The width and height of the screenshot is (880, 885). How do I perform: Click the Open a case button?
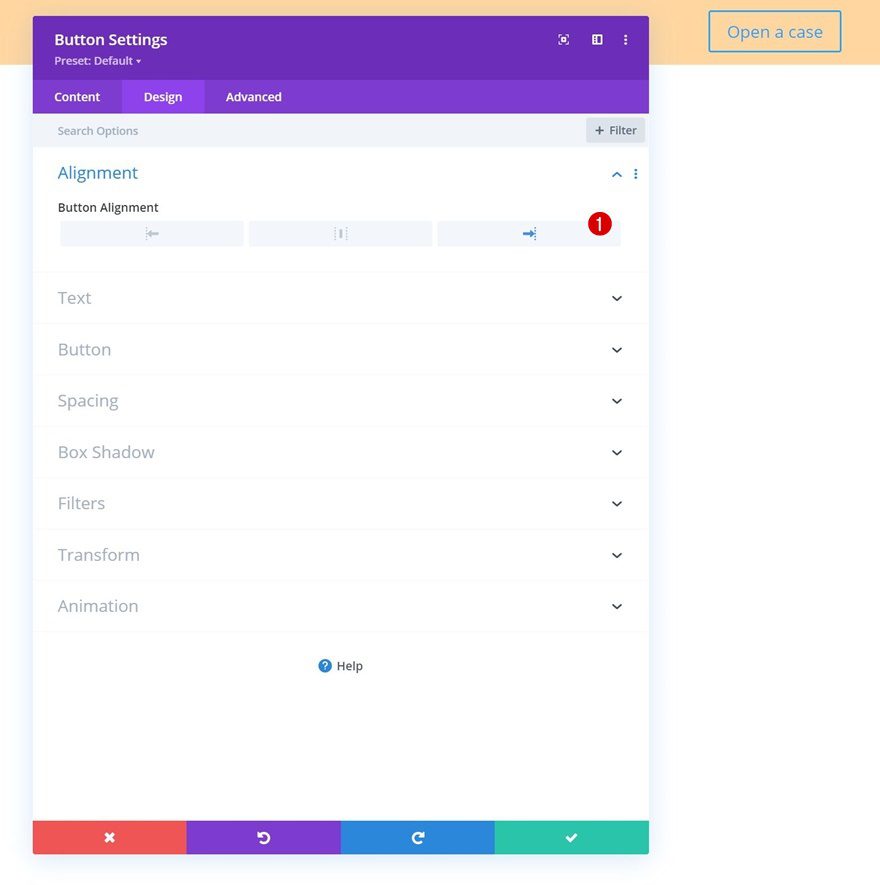pos(774,32)
